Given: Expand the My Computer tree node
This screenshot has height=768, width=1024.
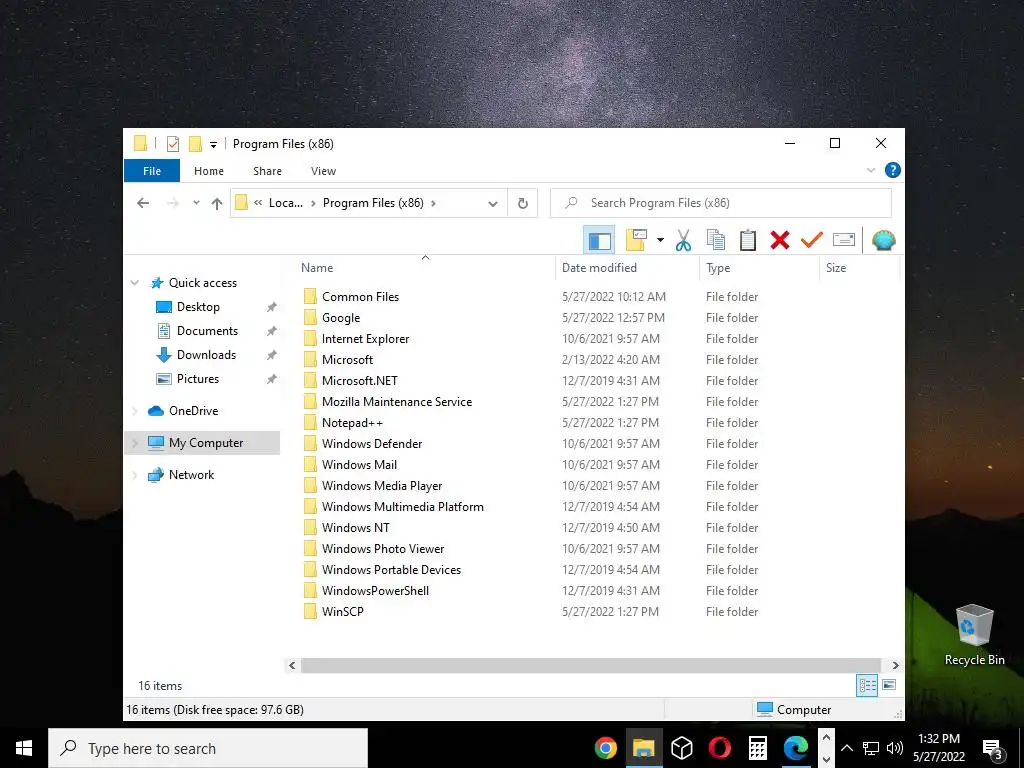Looking at the screenshot, I should 135,443.
